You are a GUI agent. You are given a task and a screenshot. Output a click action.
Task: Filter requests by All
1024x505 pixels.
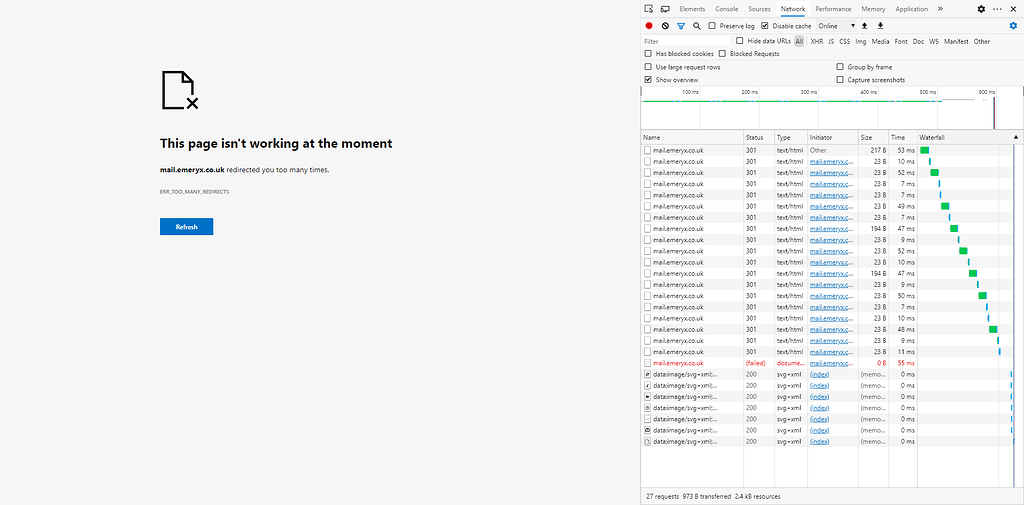point(799,41)
